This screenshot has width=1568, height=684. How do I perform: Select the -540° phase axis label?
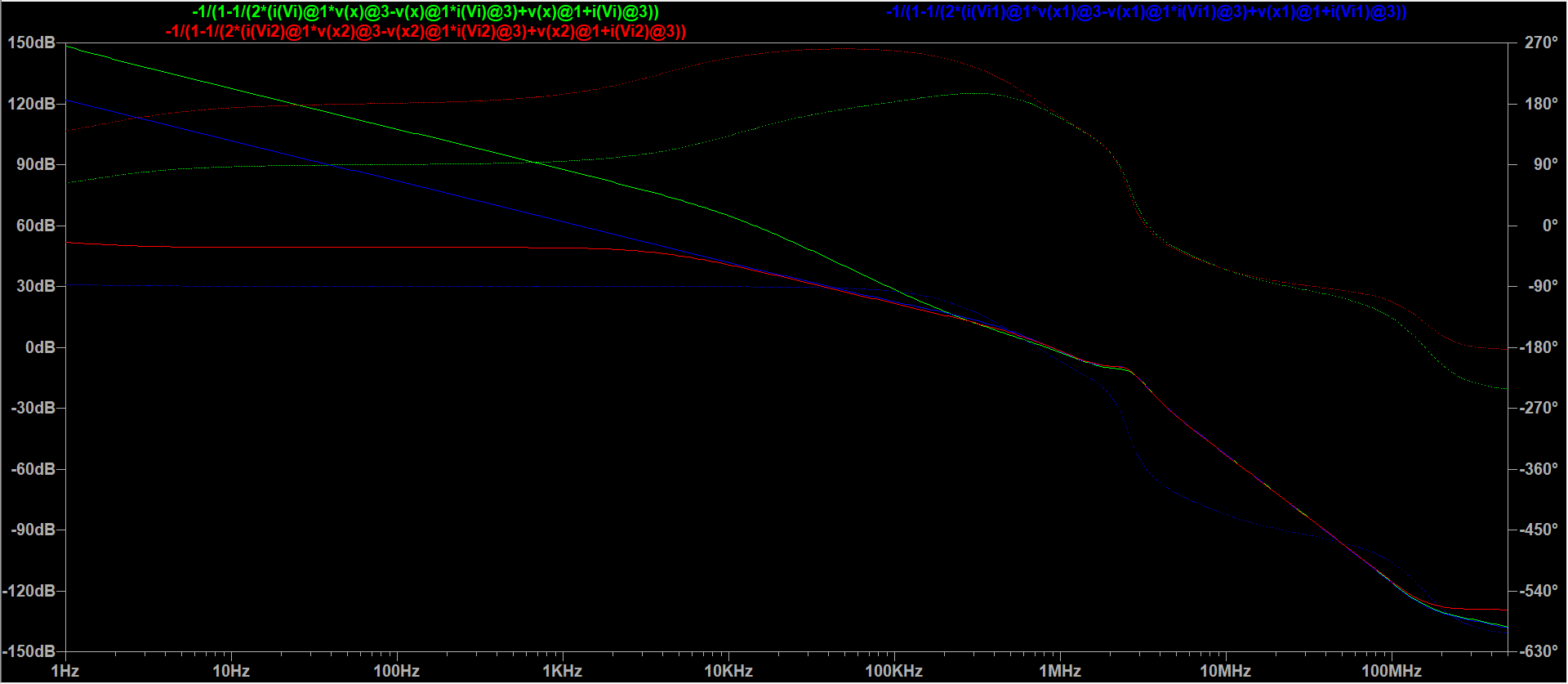[1539, 591]
